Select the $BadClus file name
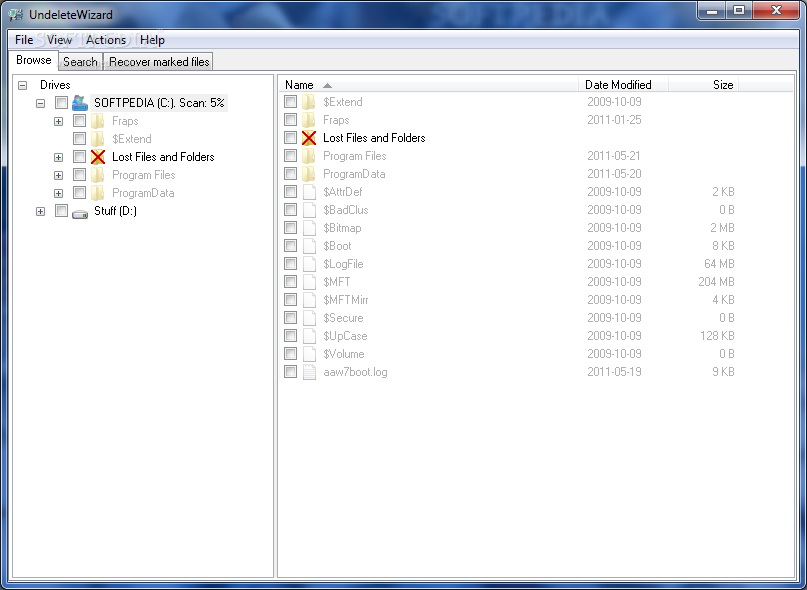Viewport: 807px width, 590px height. tap(346, 210)
